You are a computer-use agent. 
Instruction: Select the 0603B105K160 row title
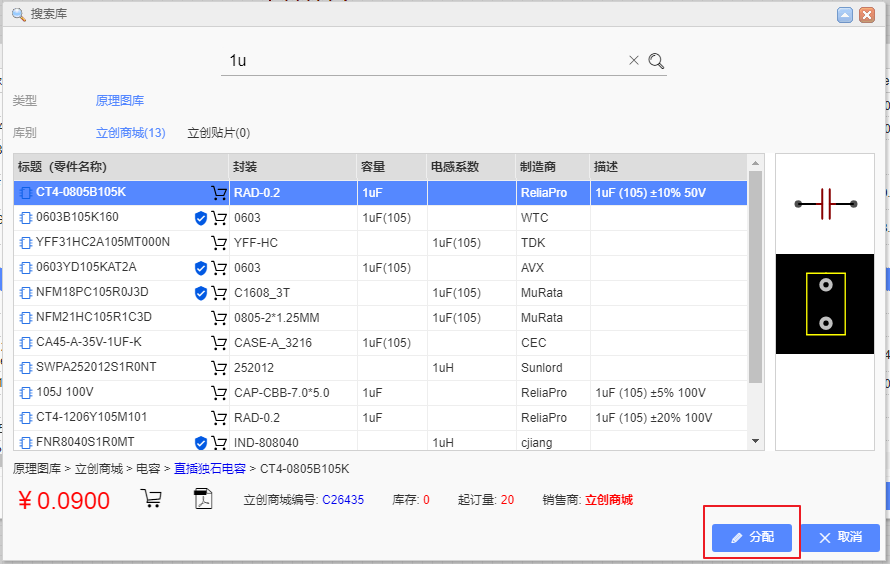click(77, 217)
